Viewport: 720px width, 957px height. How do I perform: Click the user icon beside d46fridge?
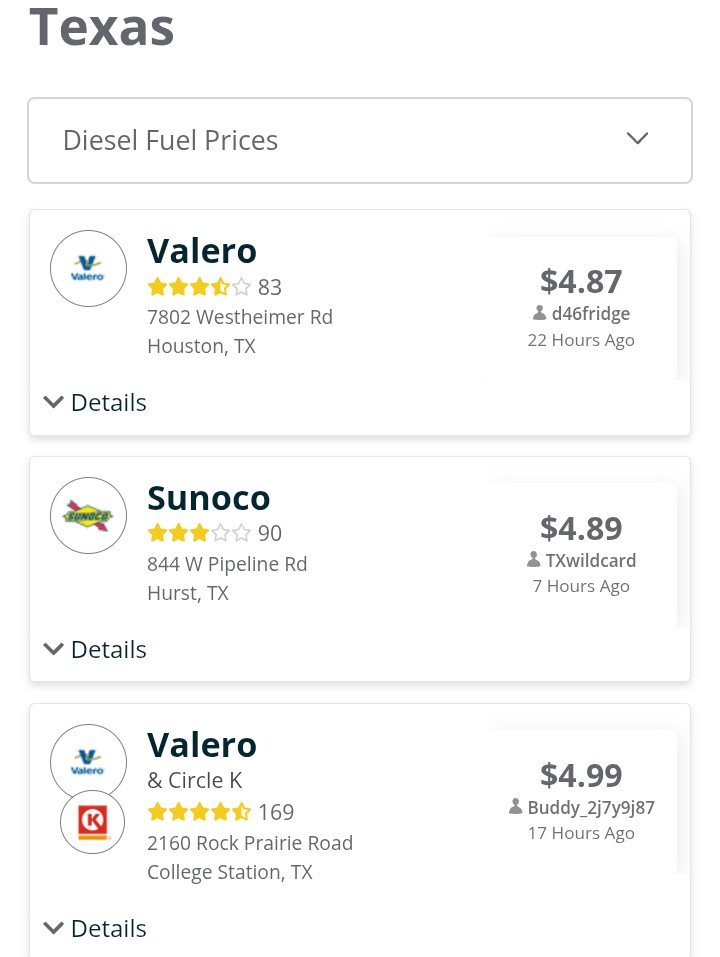[x=539, y=313]
